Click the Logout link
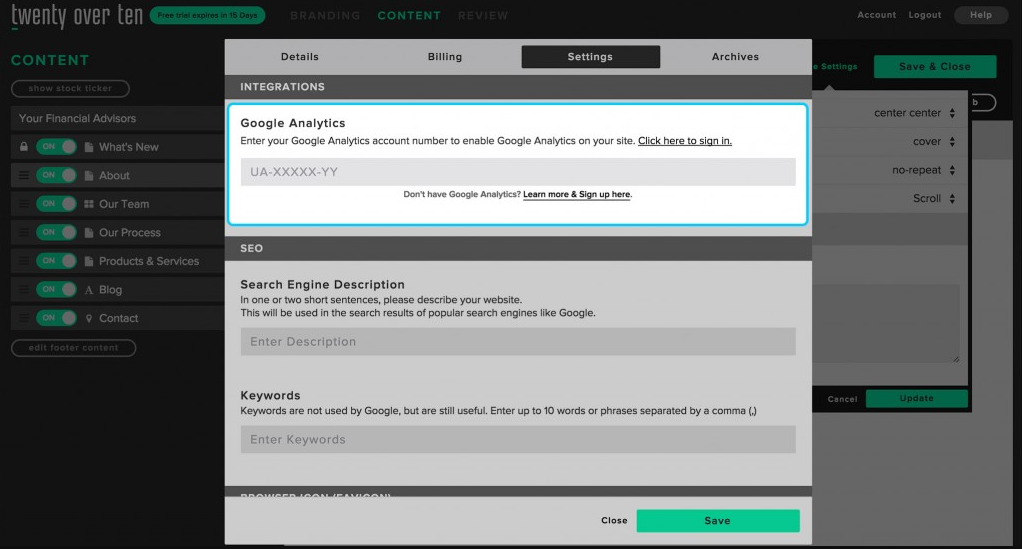 pyautogui.click(x=925, y=15)
